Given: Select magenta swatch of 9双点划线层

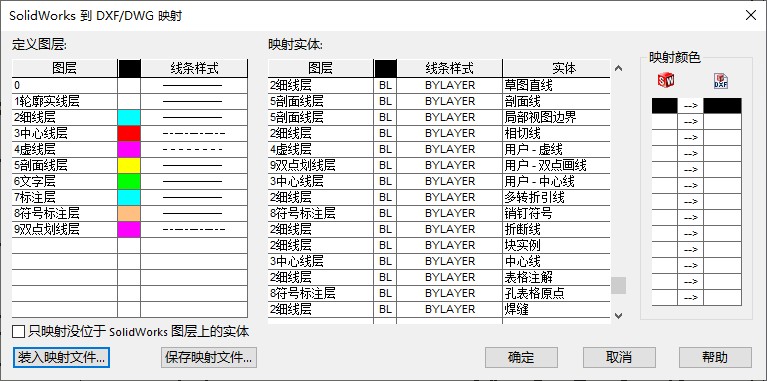Looking at the screenshot, I should click(x=129, y=229).
